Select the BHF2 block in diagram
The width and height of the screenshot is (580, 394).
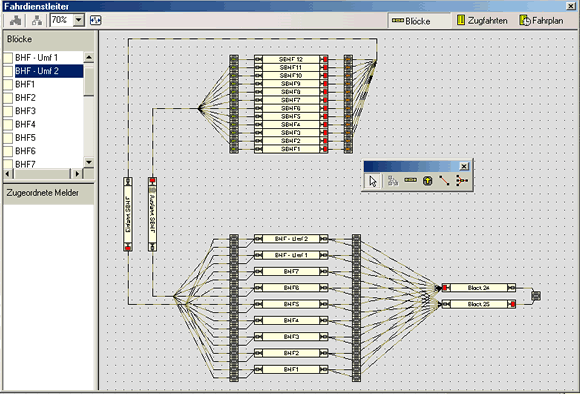[x=291, y=353]
